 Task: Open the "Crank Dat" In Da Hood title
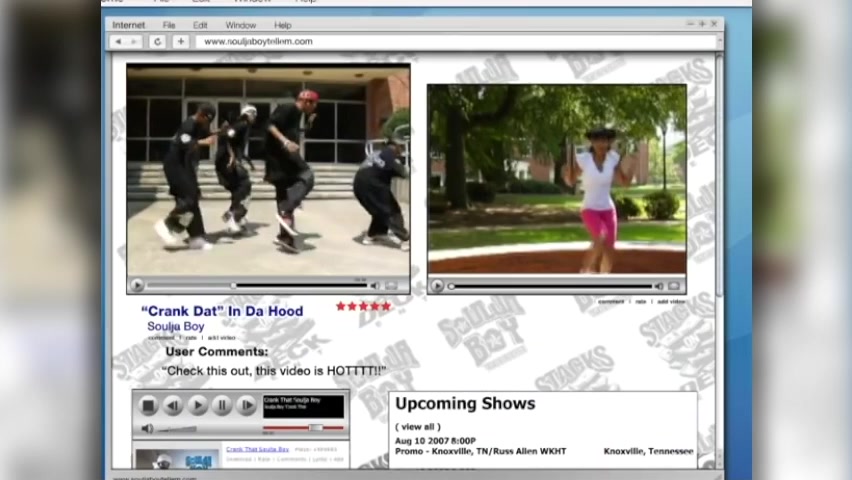click(222, 311)
